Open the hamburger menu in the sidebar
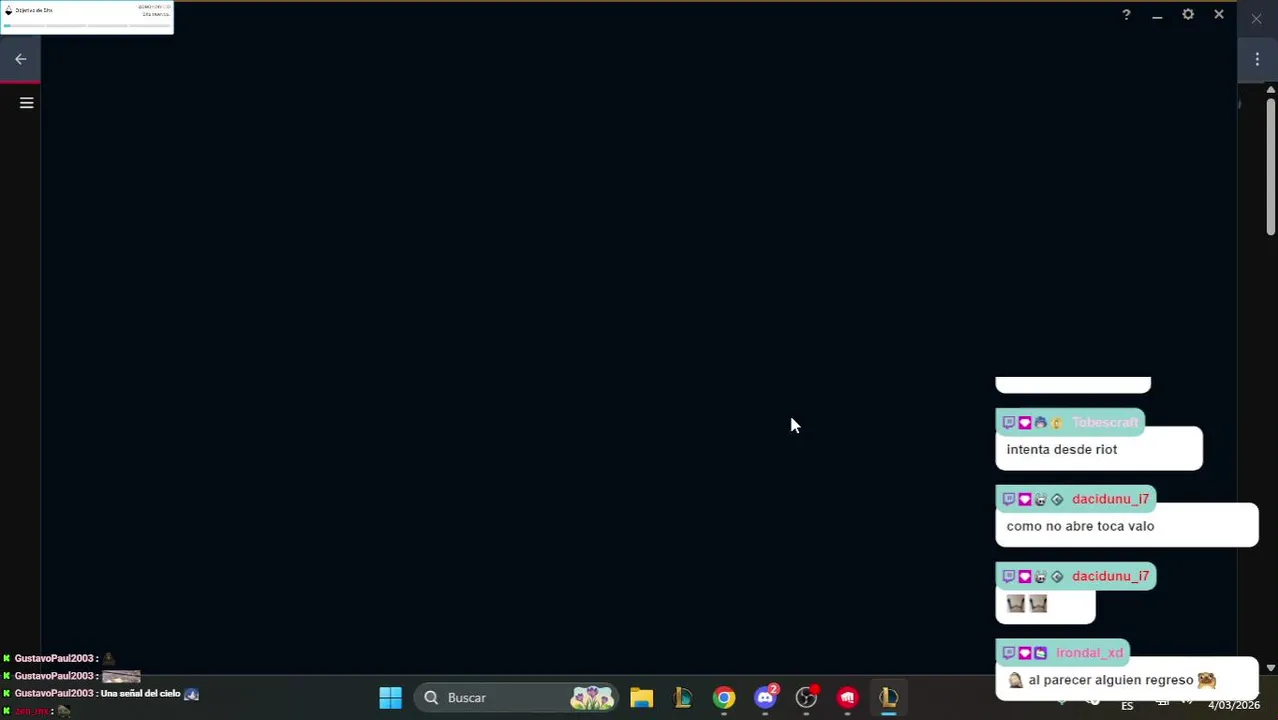The image size is (1278, 720). [27, 103]
